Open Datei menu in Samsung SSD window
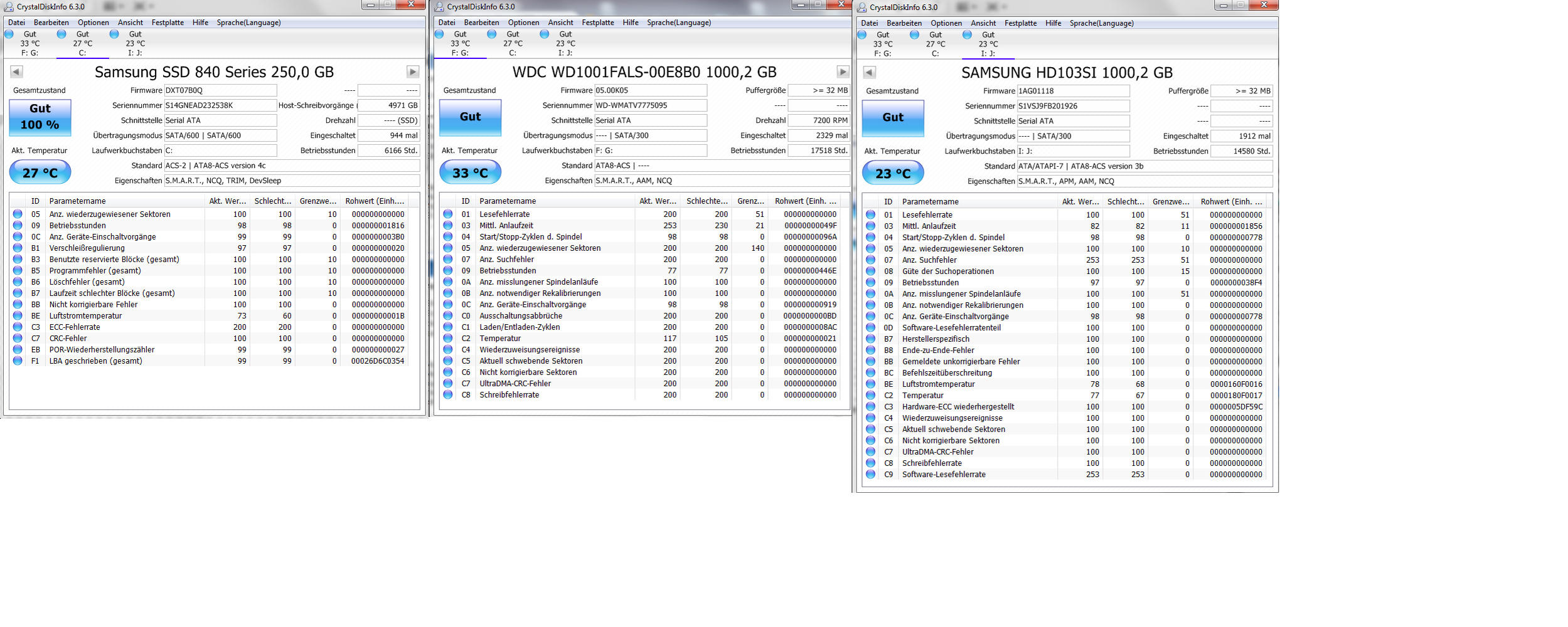 tap(16, 23)
